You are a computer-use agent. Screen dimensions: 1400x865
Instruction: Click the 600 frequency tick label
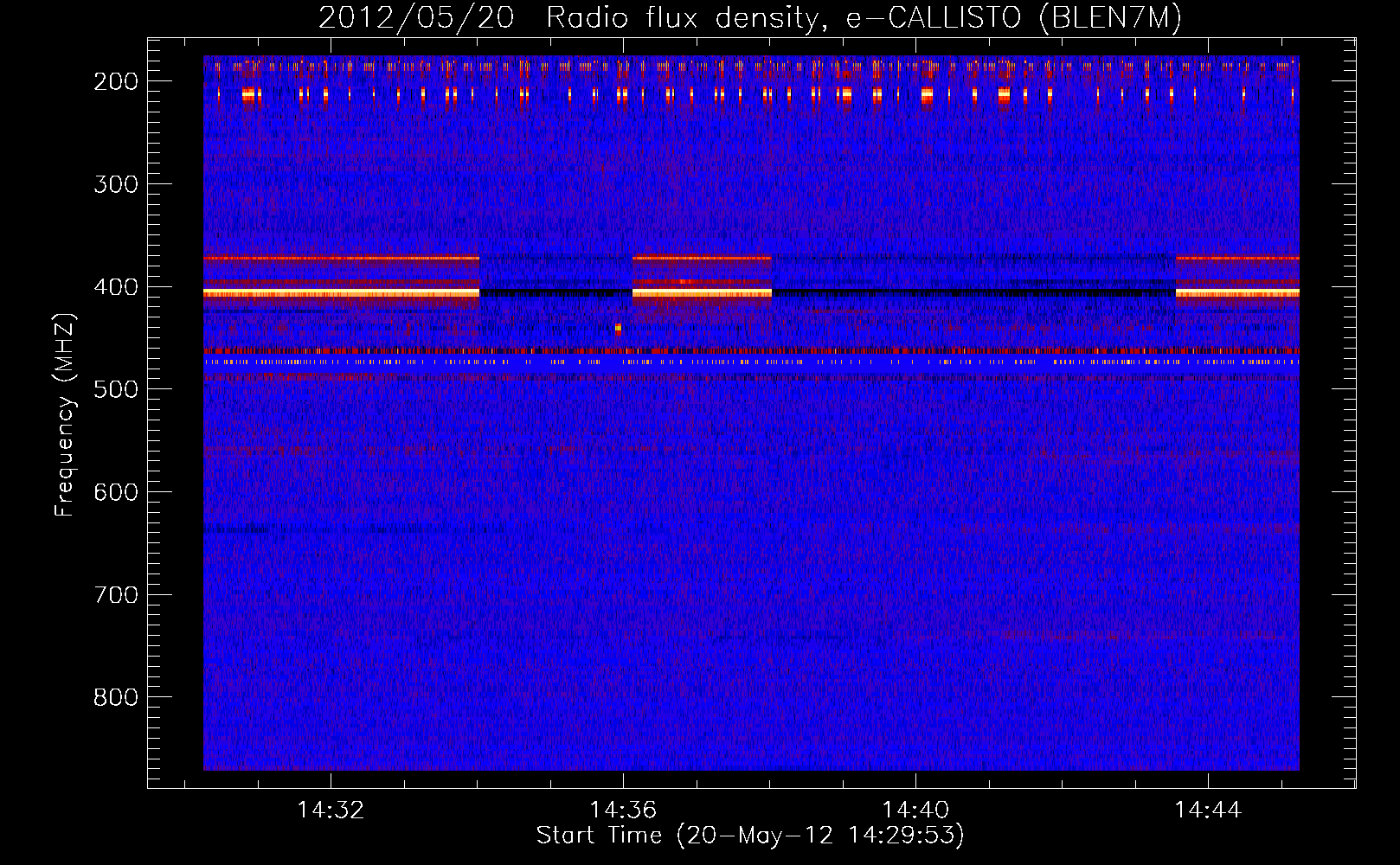click(x=116, y=492)
